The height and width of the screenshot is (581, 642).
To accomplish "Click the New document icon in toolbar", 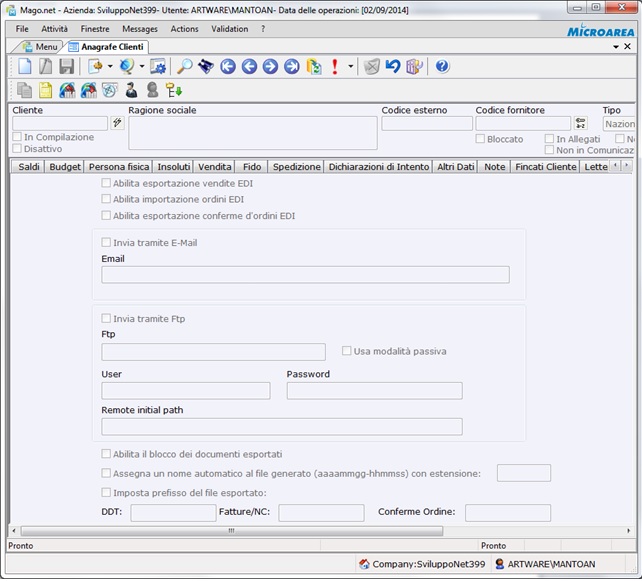I will 25,67.
